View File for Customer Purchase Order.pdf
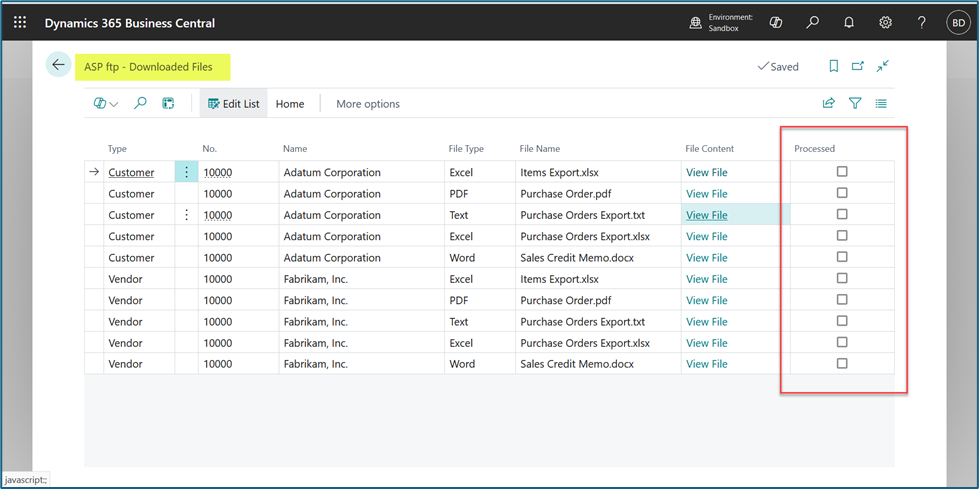The height and width of the screenshot is (489, 979). [x=707, y=194]
